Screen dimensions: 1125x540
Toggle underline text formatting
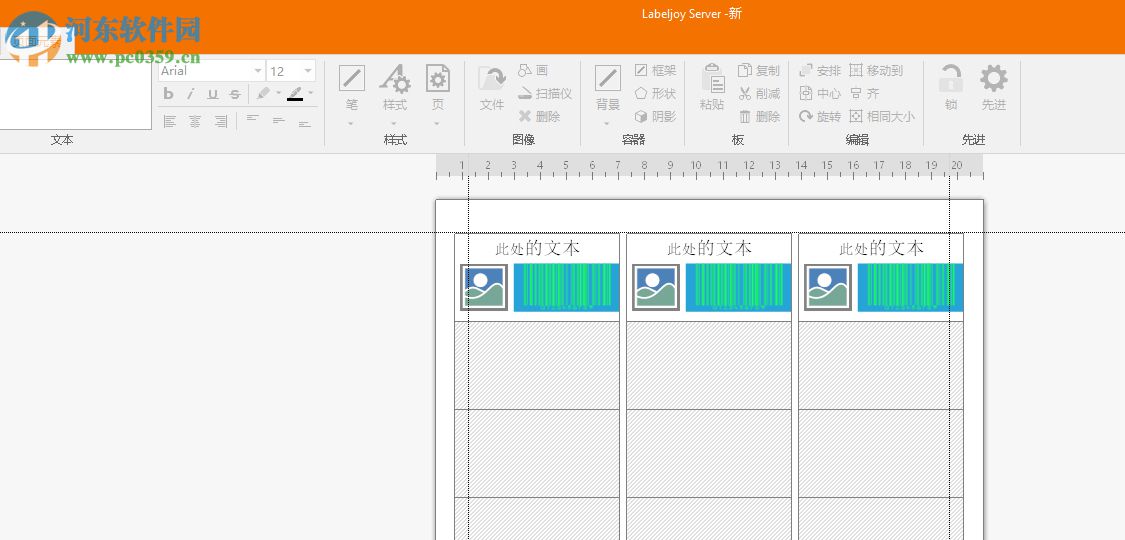[x=212, y=94]
